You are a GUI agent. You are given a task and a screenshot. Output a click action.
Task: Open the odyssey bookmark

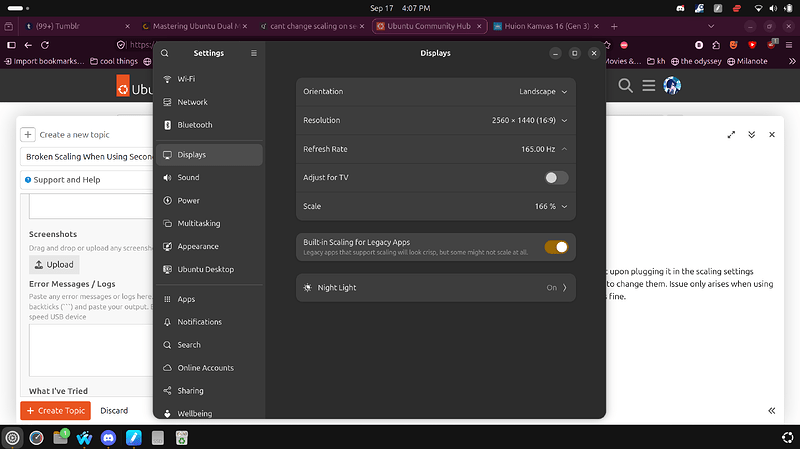(x=696, y=61)
